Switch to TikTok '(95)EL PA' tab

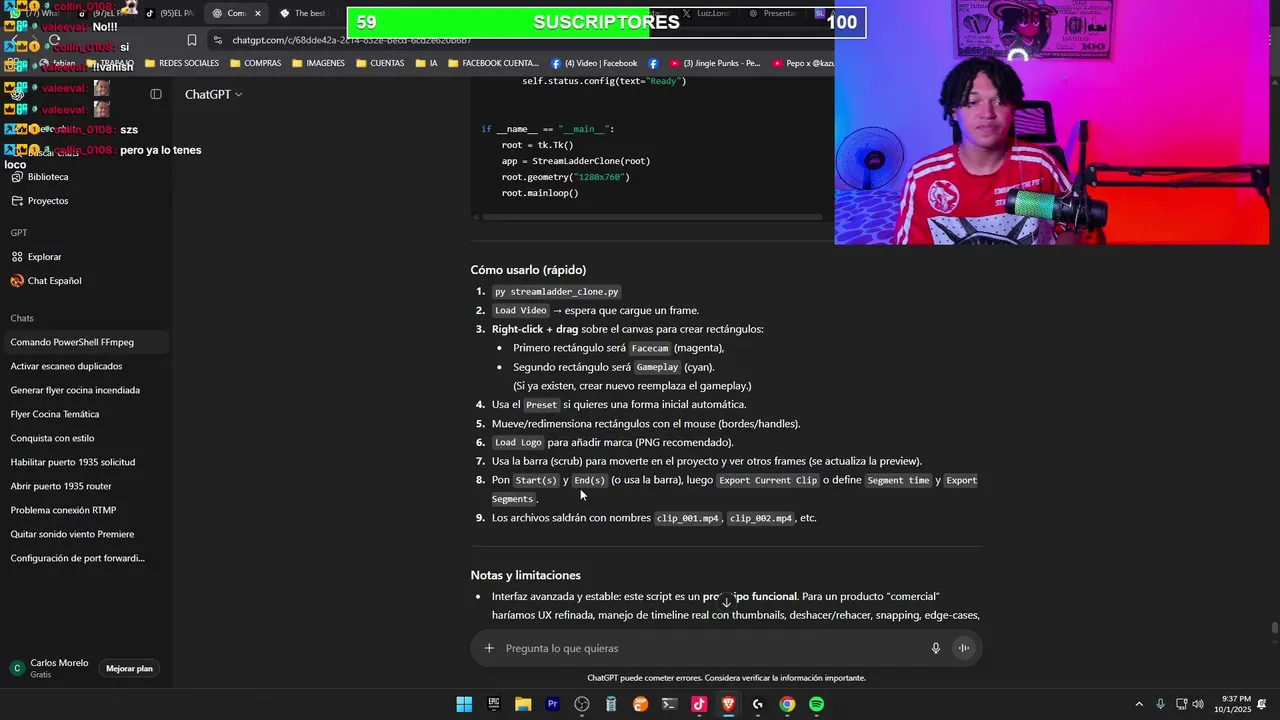tap(168, 13)
